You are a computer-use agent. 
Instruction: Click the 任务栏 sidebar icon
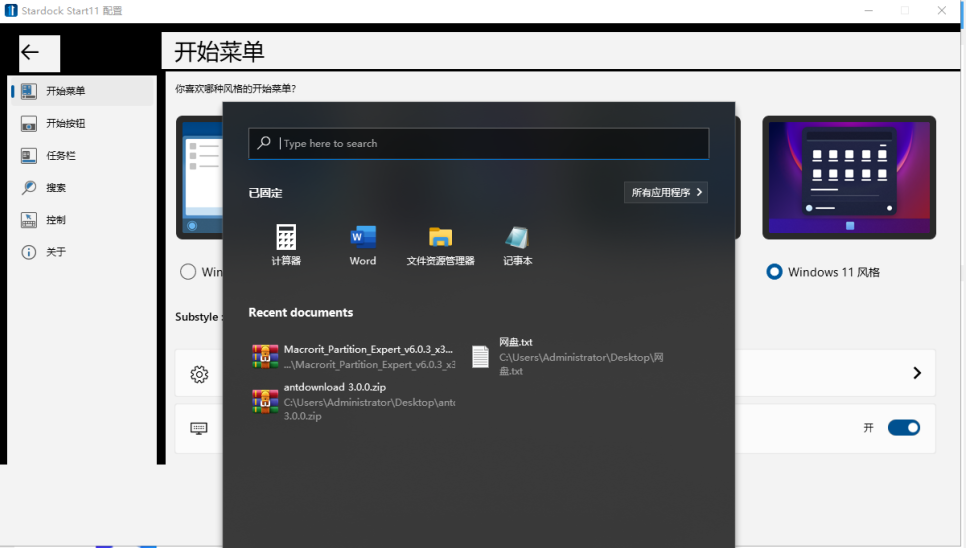point(28,156)
